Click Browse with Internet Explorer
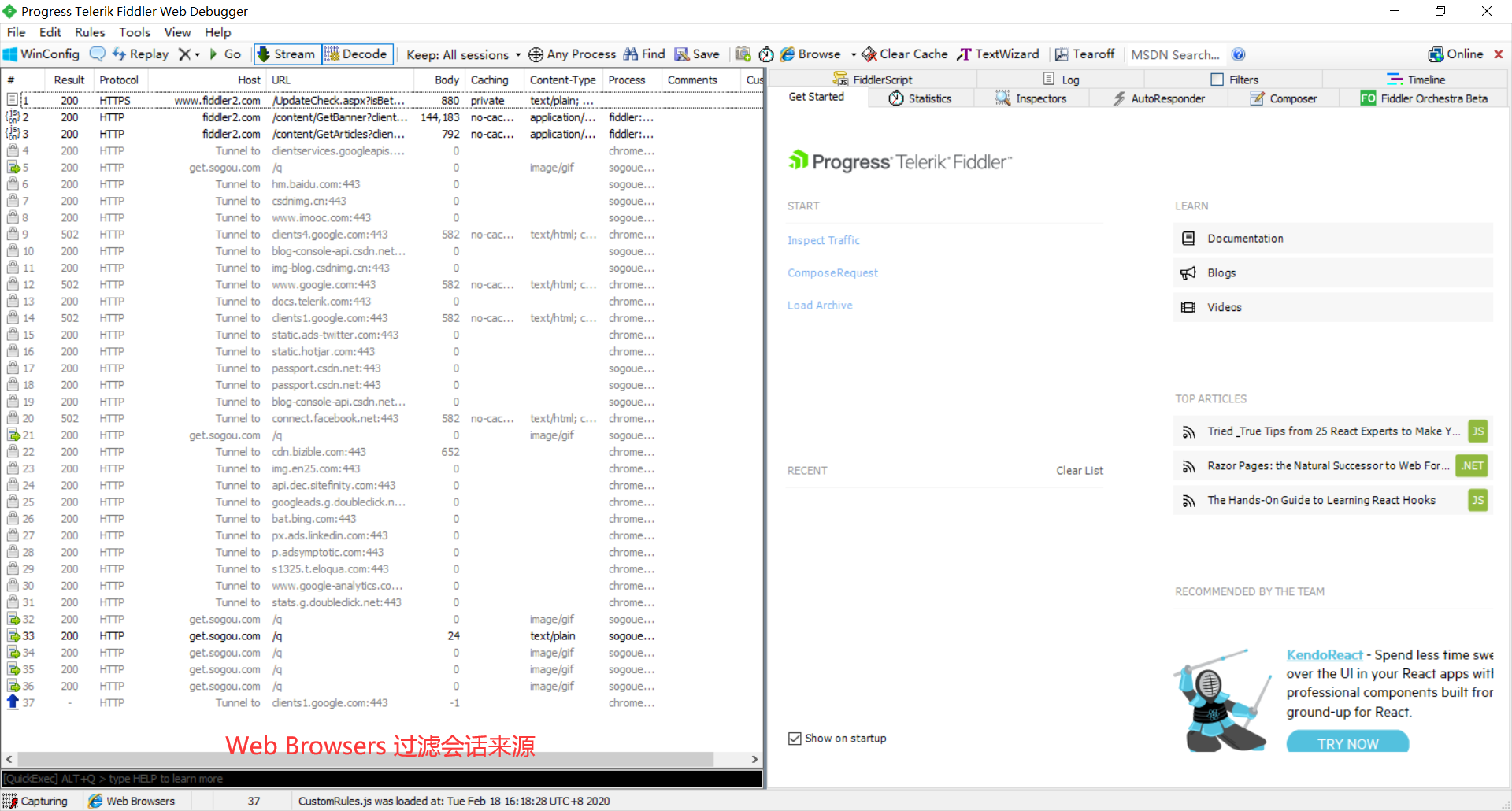 pos(810,54)
